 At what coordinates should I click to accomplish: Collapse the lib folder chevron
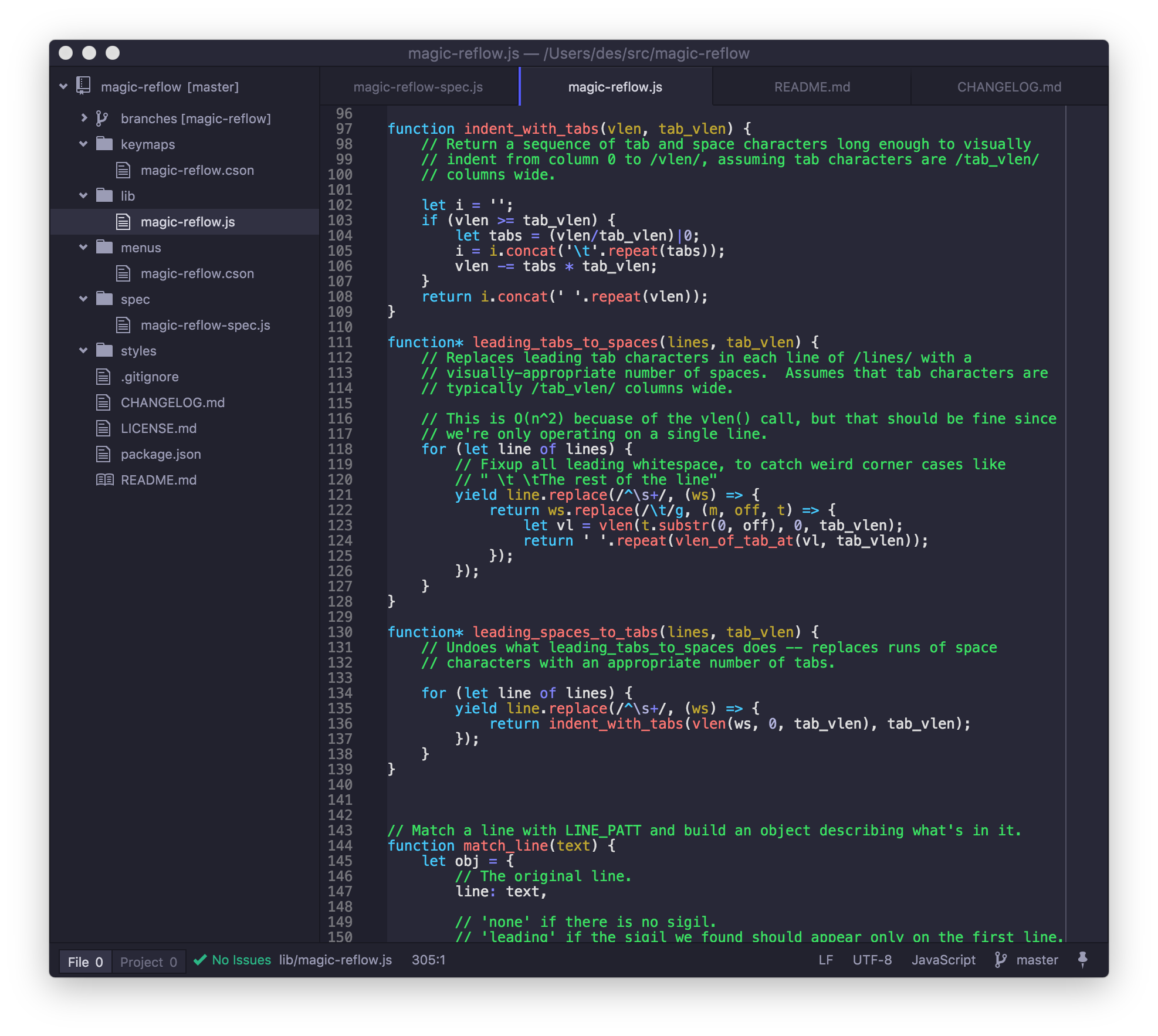click(x=84, y=196)
